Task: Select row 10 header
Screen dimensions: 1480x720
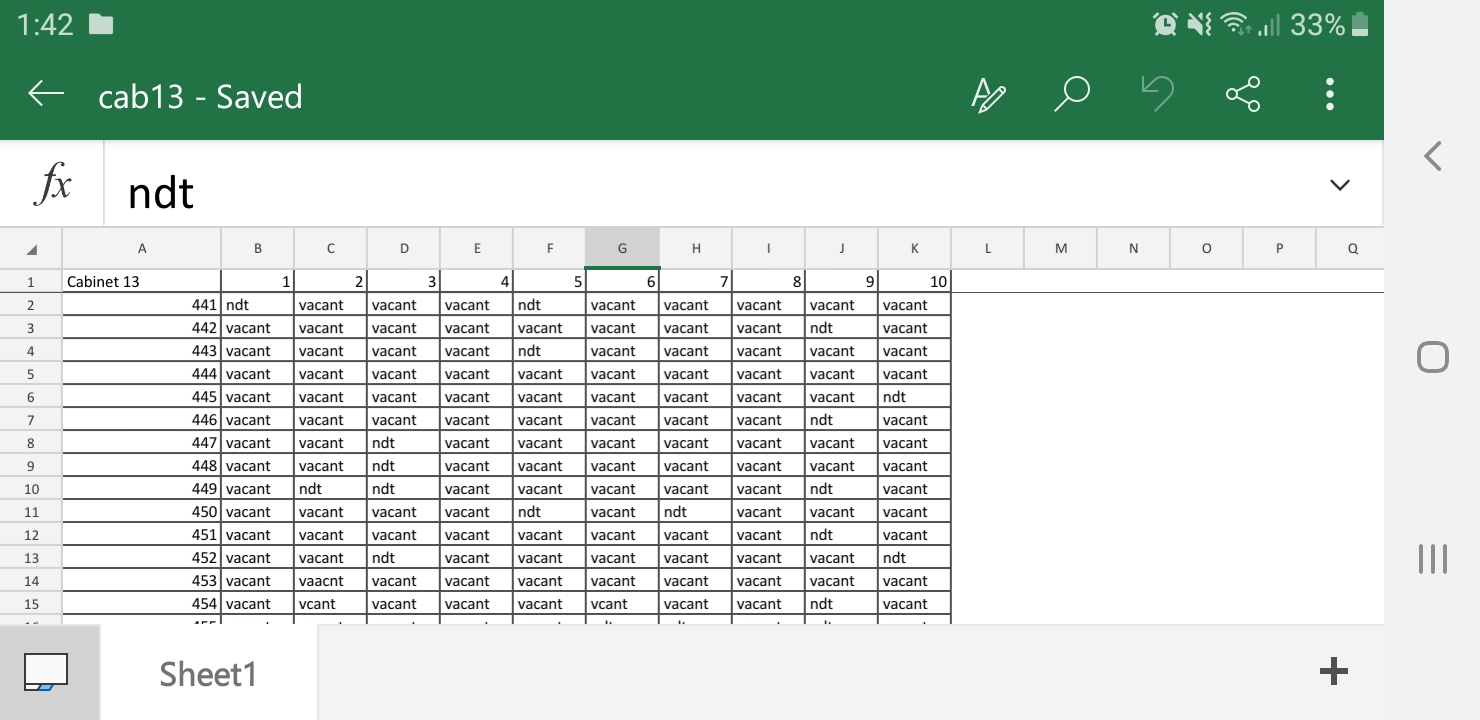Action: tap(31, 489)
